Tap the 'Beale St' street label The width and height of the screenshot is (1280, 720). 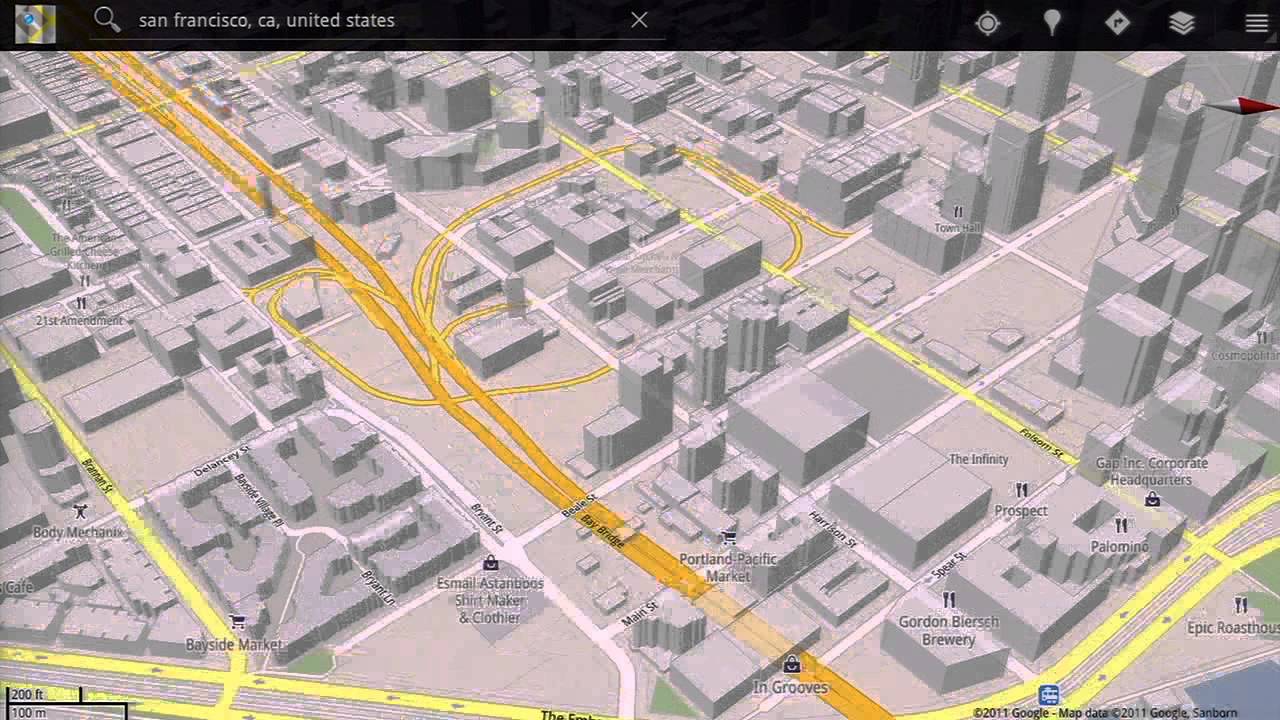[x=580, y=504]
